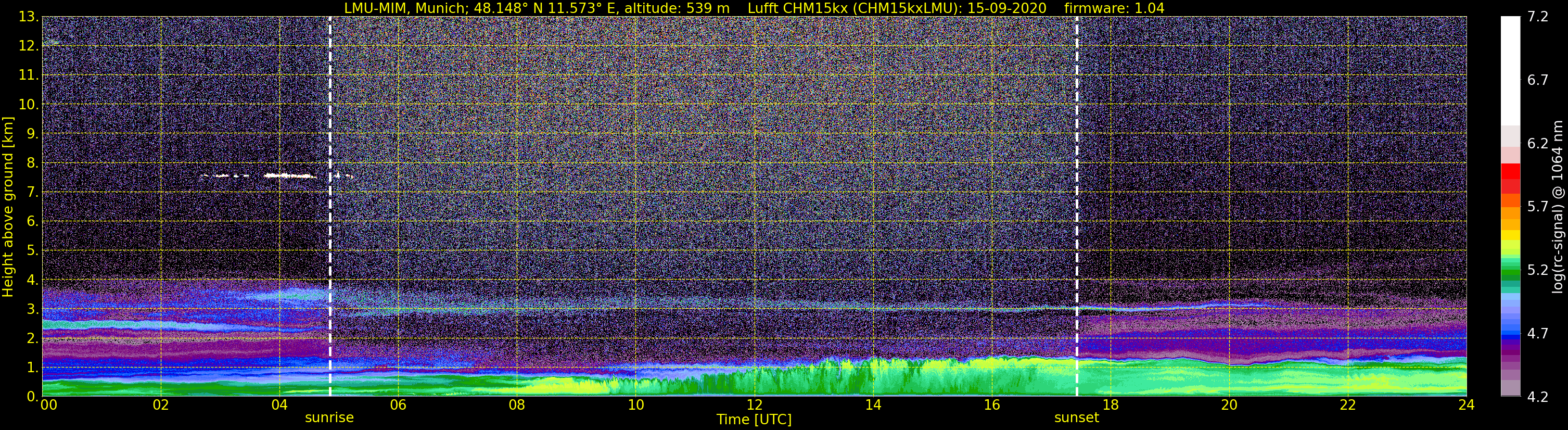Click the height tick label '9.'
The height and width of the screenshot is (430, 1568).
[x=33, y=134]
